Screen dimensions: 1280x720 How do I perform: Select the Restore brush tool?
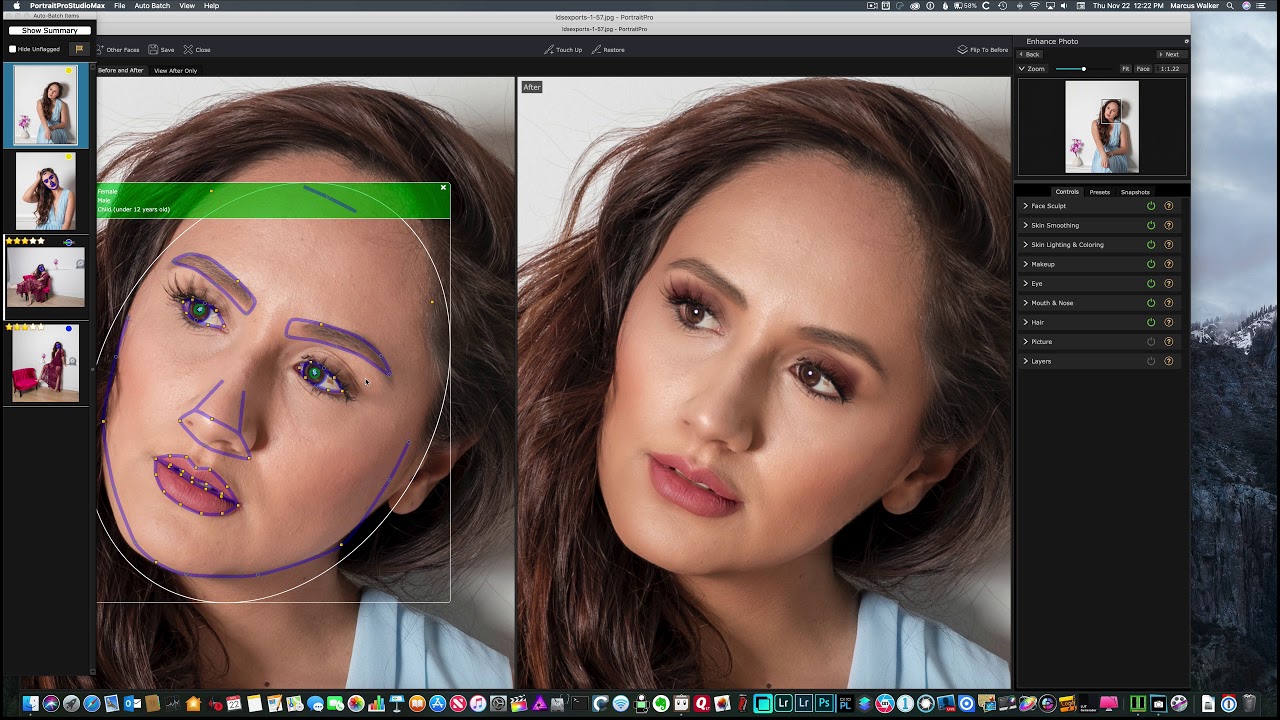(596, 49)
